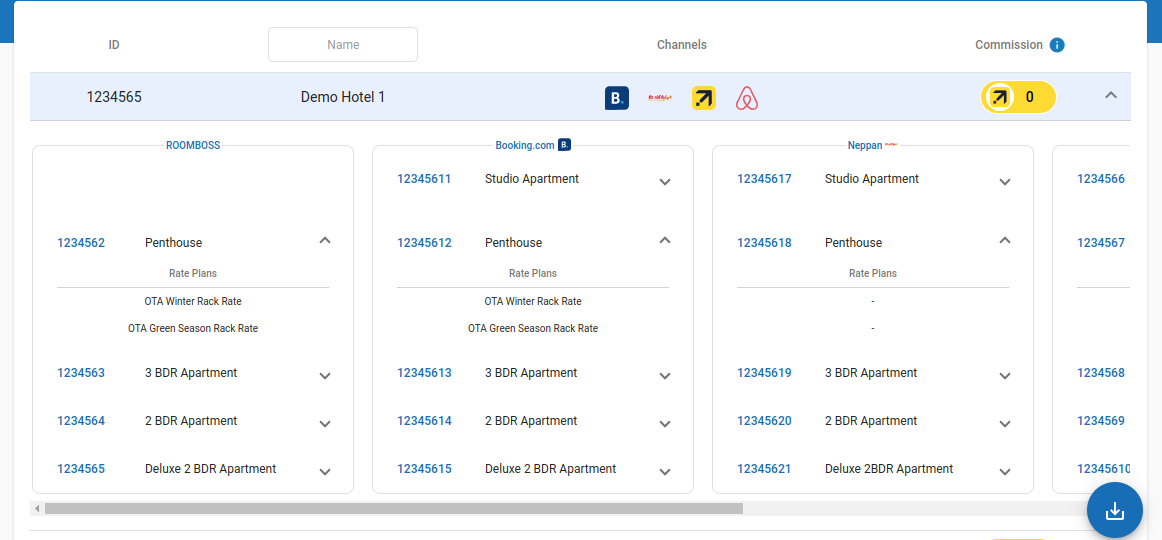Expand Booking.com 3 BDR Apartment
This screenshot has height=540, width=1162.
coord(665,376)
